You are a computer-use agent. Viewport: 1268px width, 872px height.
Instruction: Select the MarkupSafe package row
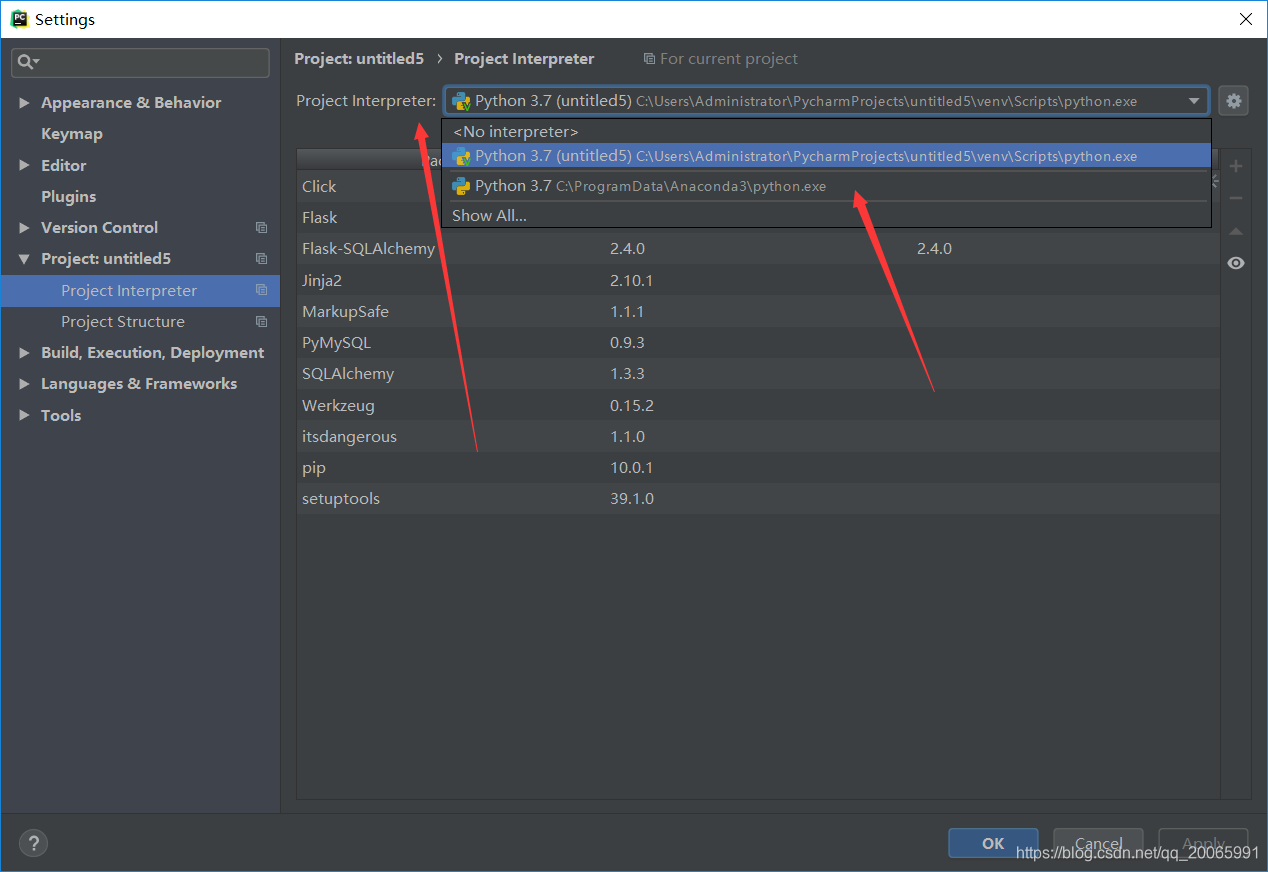coord(758,311)
